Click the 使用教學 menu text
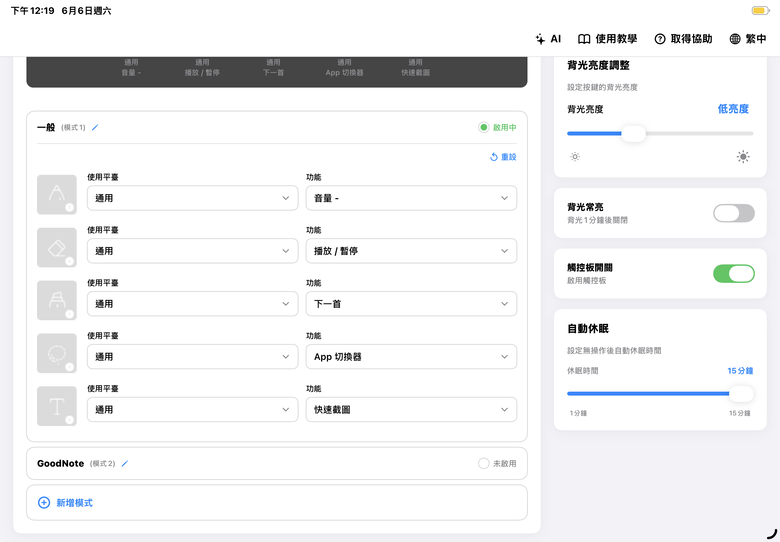Screen dimensions: 780x542 (x=616, y=39)
